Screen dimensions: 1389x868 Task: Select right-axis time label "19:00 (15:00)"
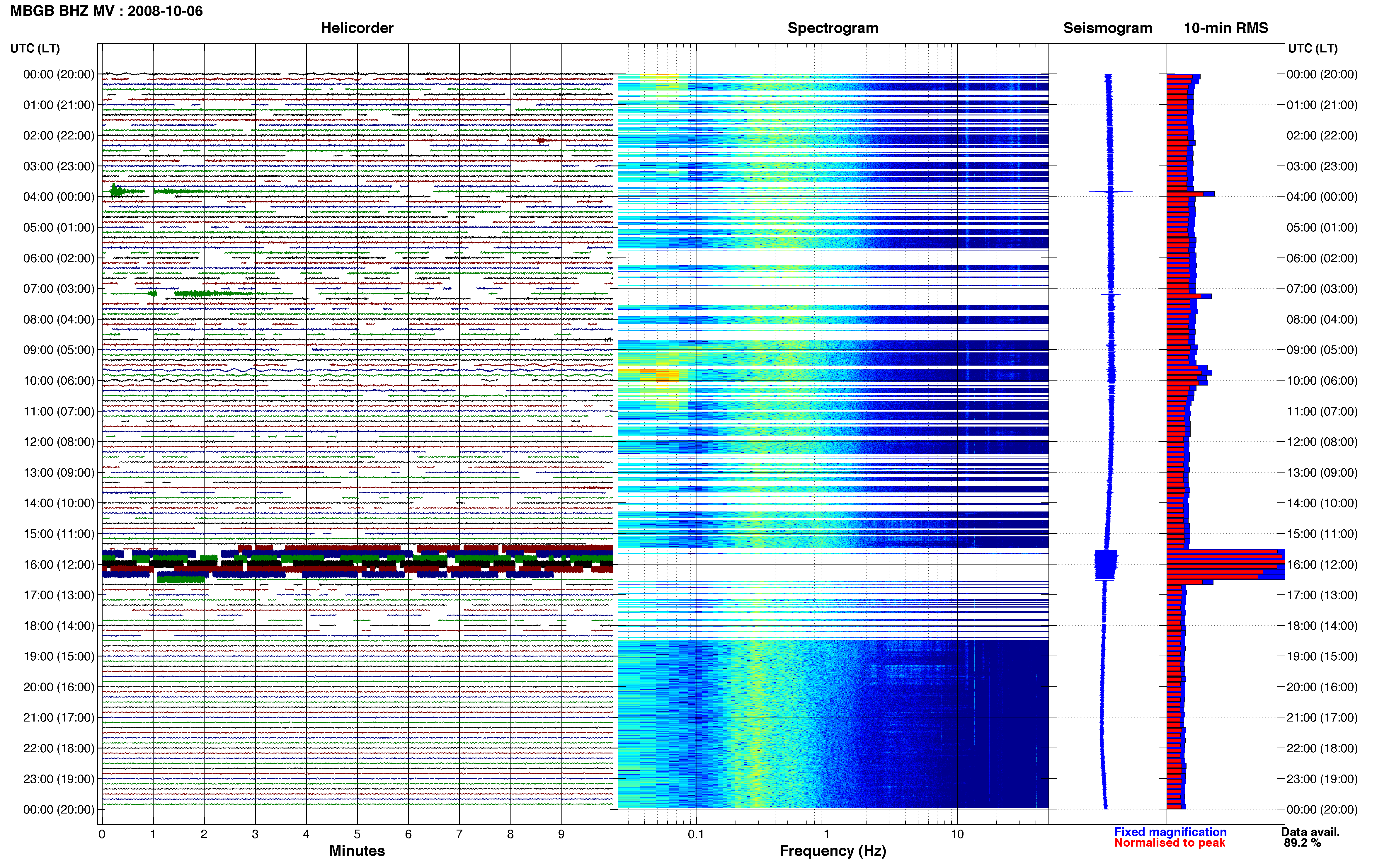[x=1322, y=656]
